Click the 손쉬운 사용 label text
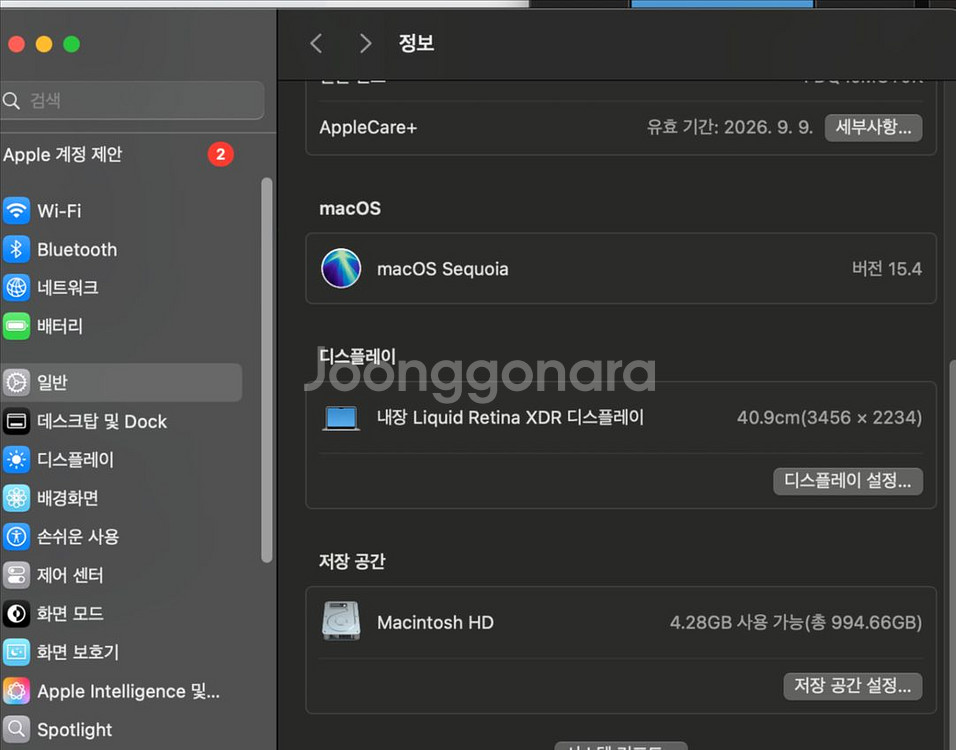956x750 pixels. point(78,537)
